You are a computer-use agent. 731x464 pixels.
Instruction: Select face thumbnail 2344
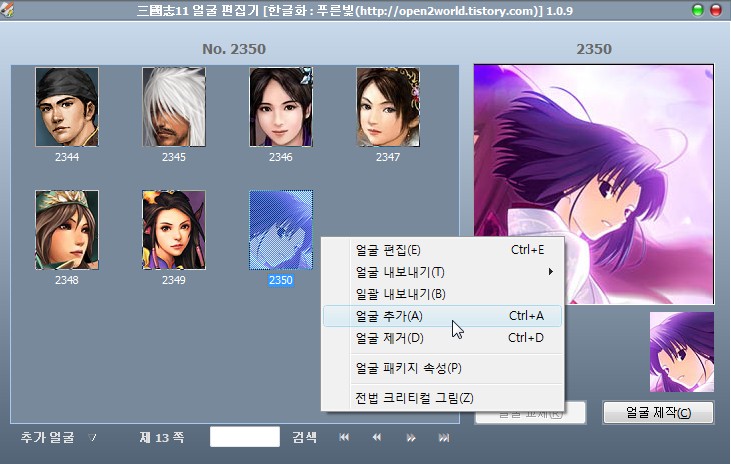click(67, 107)
